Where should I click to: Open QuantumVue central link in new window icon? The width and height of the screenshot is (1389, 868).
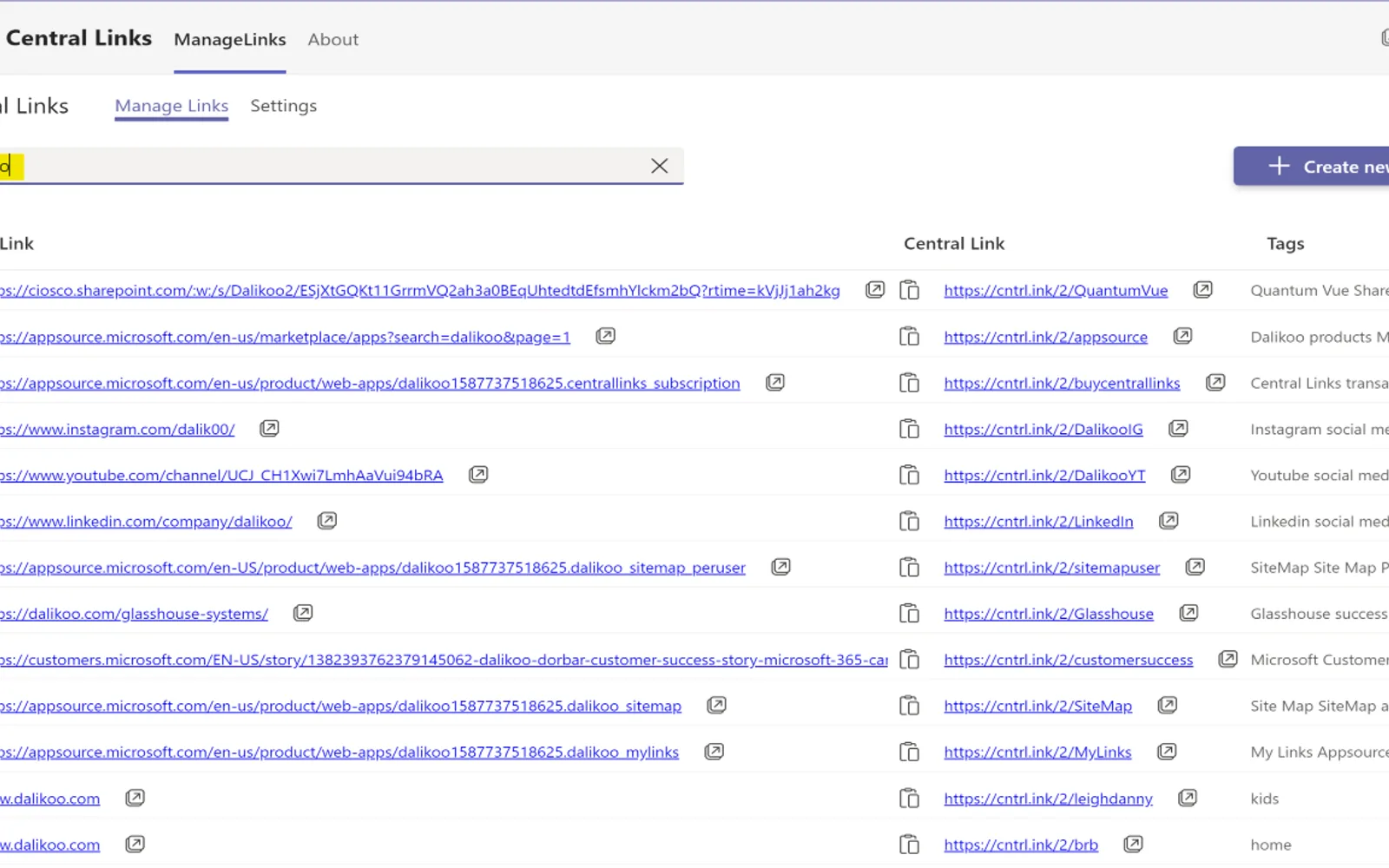tap(1202, 289)
